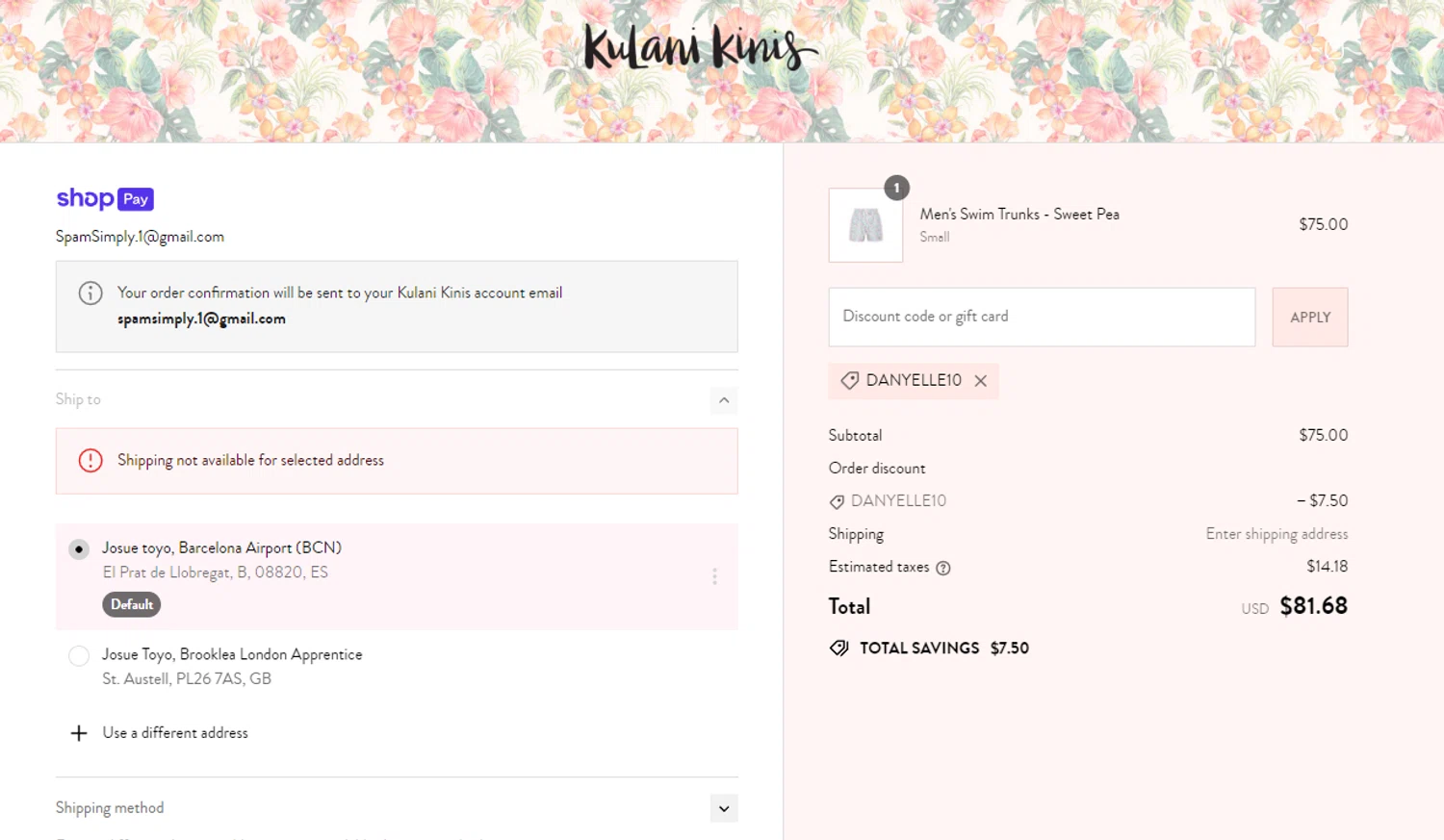
Task: Click the Default badge on Barcelona address
Action: (132, 604)
